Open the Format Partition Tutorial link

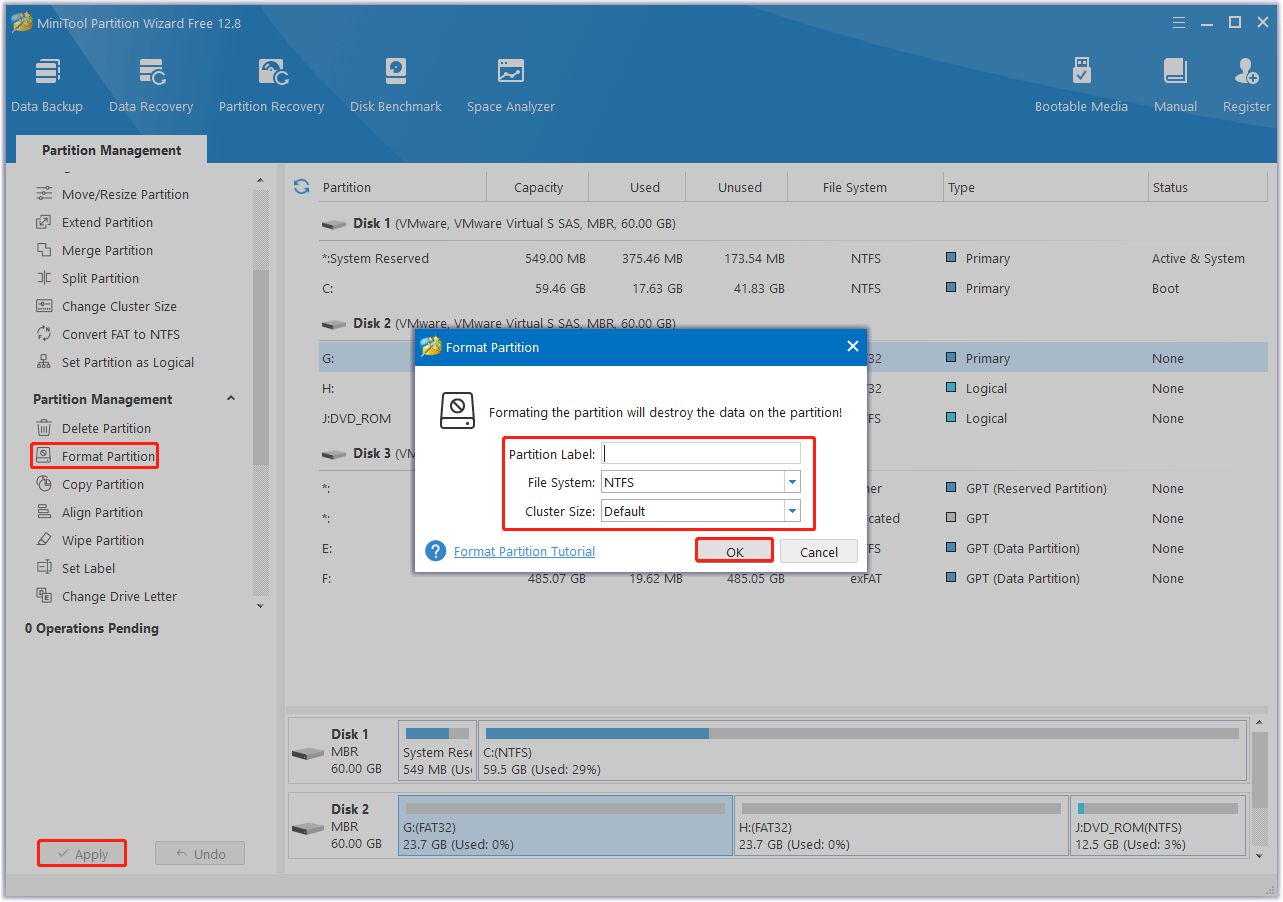click(524, 551)
